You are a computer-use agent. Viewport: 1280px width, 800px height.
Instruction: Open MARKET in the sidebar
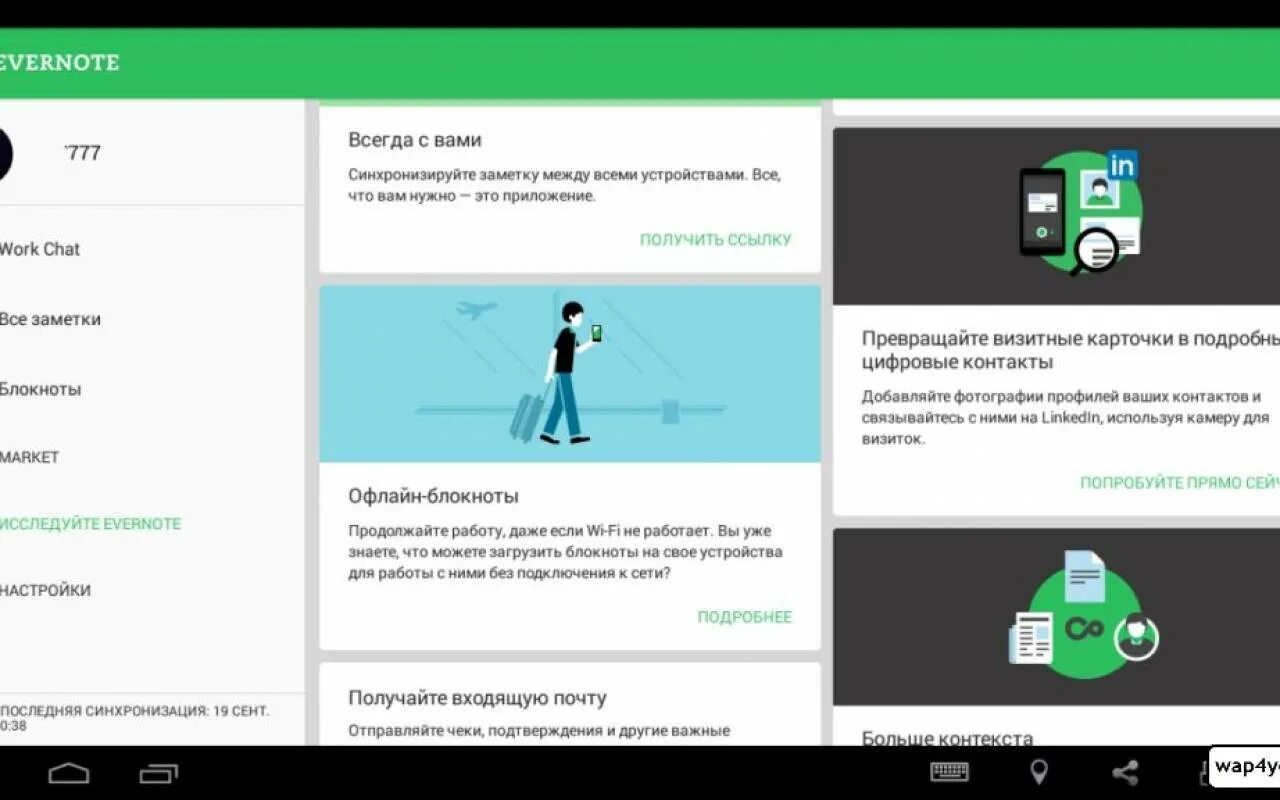30,457
